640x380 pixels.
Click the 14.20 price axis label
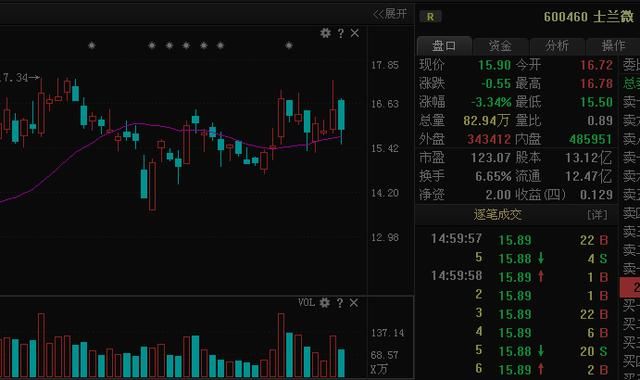(385, 193)
